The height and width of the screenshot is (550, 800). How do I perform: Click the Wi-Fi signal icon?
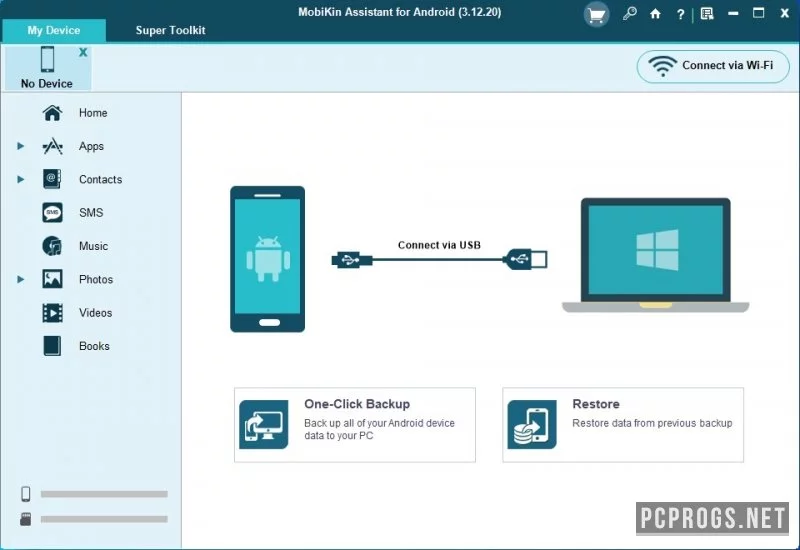point(662,66)
